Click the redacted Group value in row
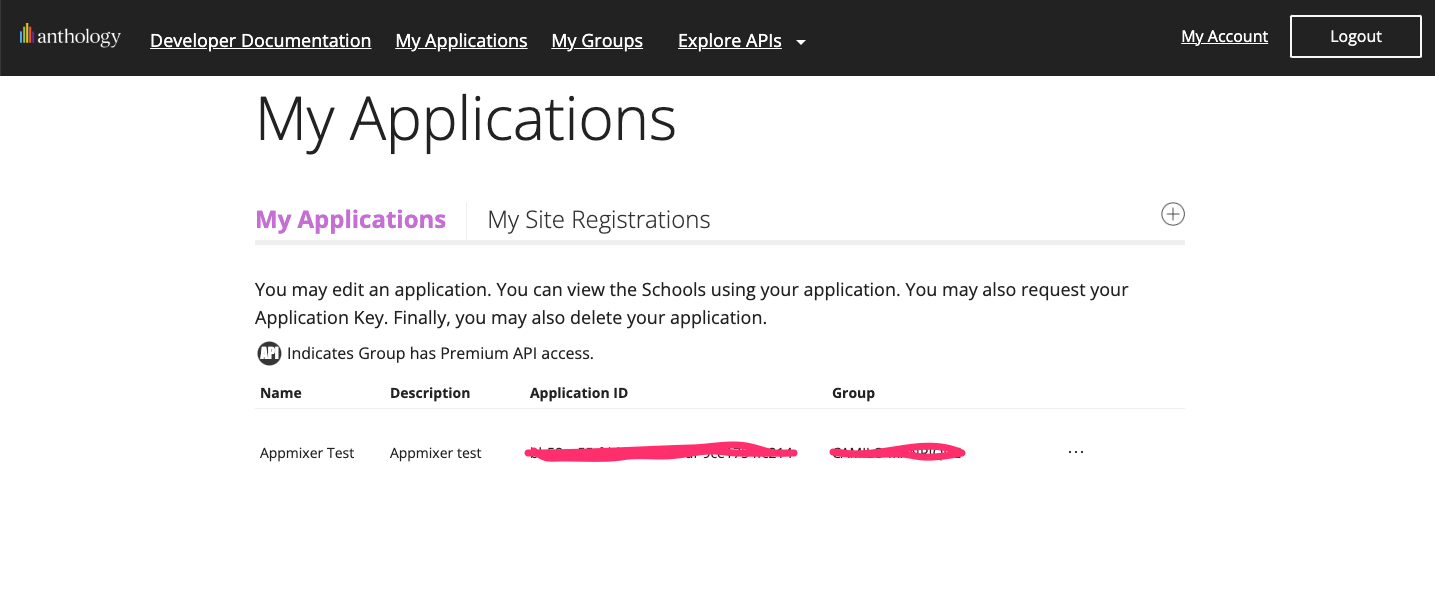Screen dimensions: 1435x616 897,453
